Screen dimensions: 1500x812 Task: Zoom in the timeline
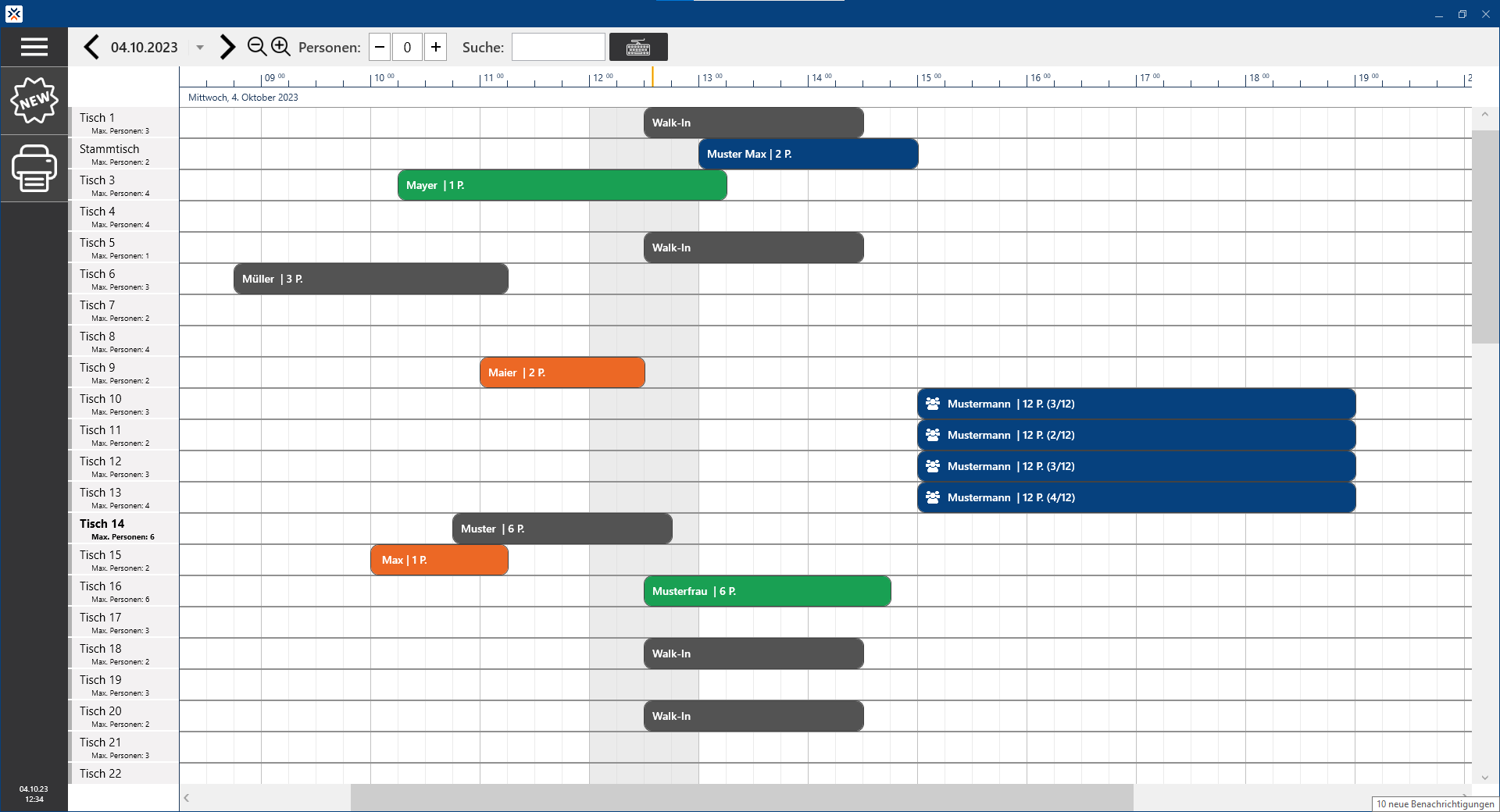[x=280, y=47]
